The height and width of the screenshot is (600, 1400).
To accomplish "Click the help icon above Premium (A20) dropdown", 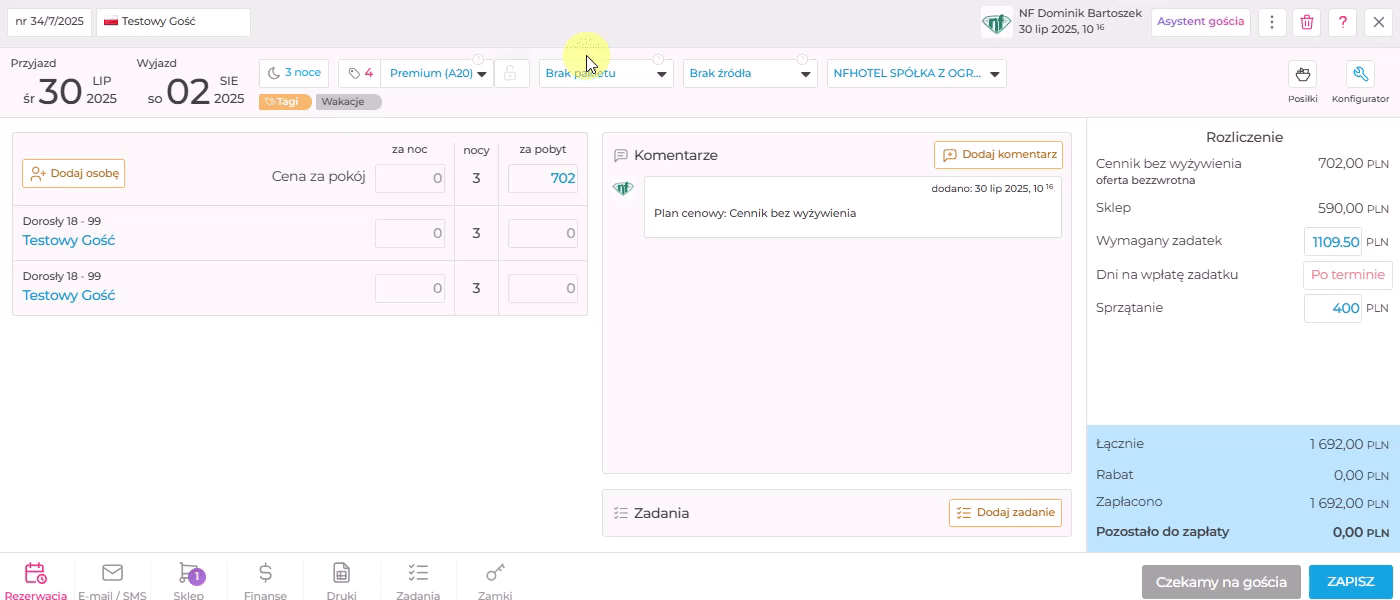I will 478,59.
